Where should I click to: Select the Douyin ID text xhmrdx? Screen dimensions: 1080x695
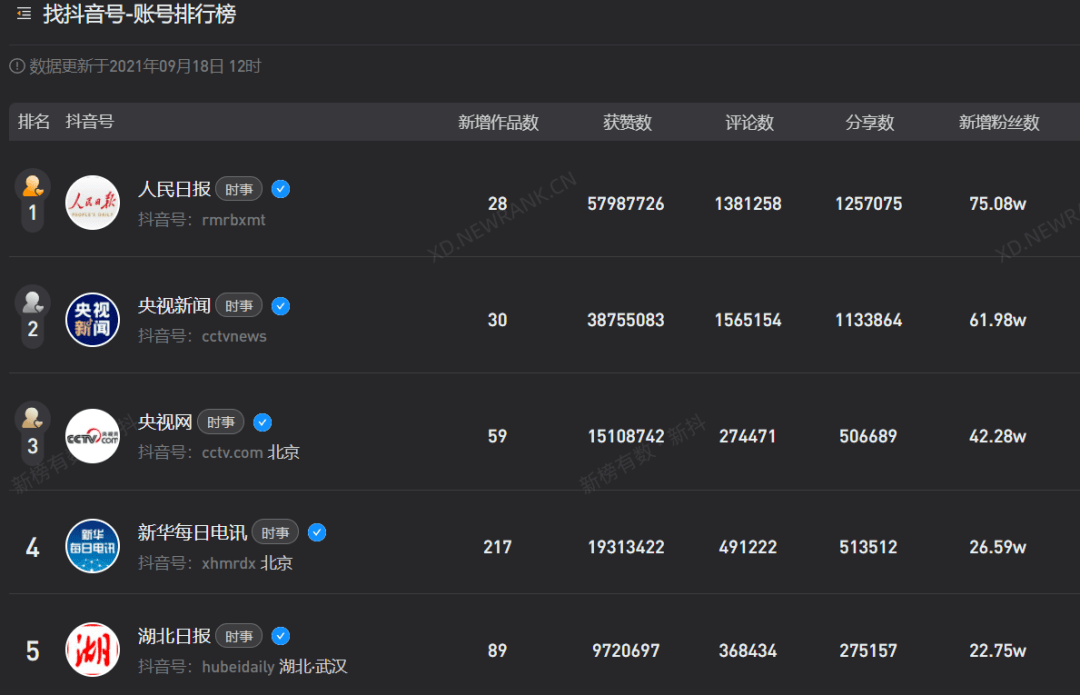[229, 563]
